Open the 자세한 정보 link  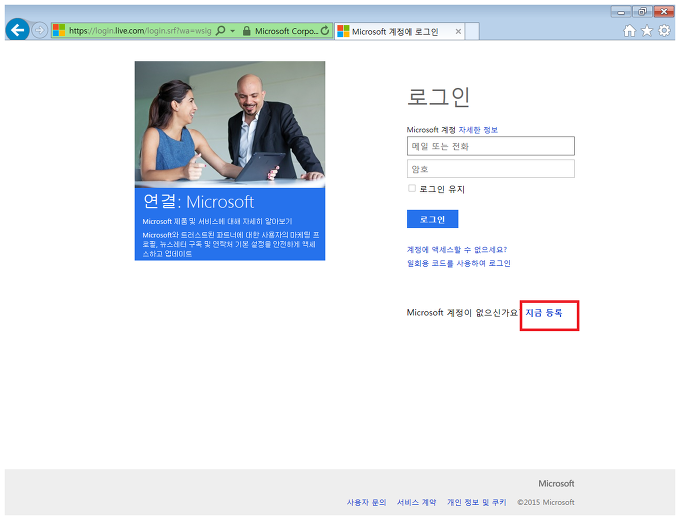478,130
